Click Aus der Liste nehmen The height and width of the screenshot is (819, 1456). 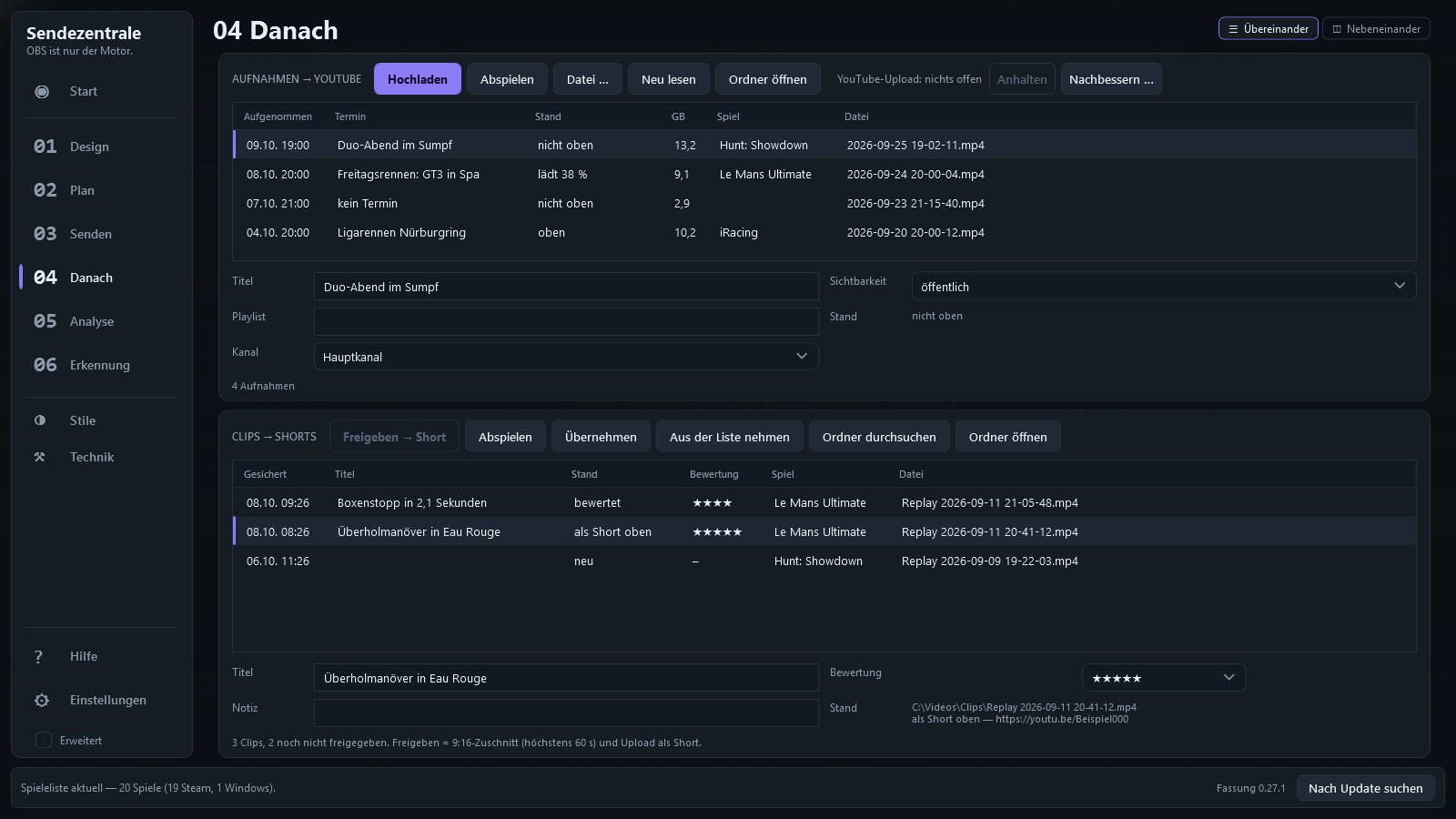tap(729, 437)
